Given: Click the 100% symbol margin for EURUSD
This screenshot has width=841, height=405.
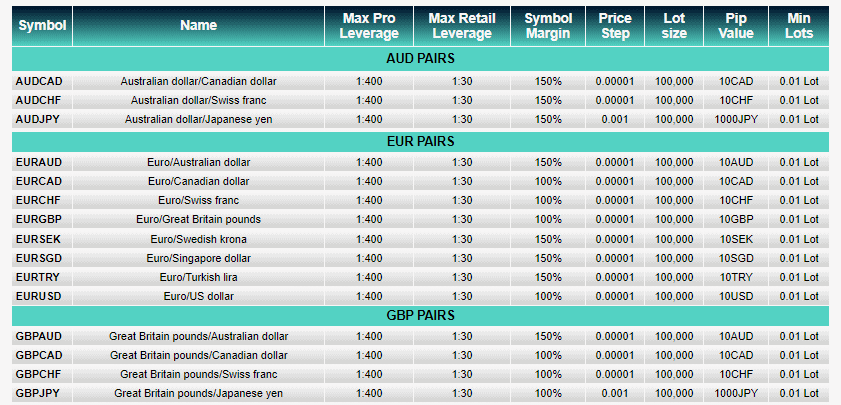Looking at the screenshot, I should pos(548,296).
